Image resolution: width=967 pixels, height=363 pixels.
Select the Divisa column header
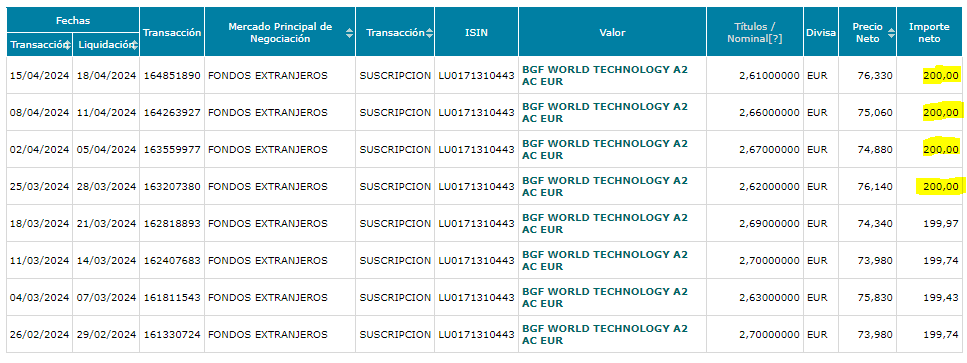[x=820, y=33]
